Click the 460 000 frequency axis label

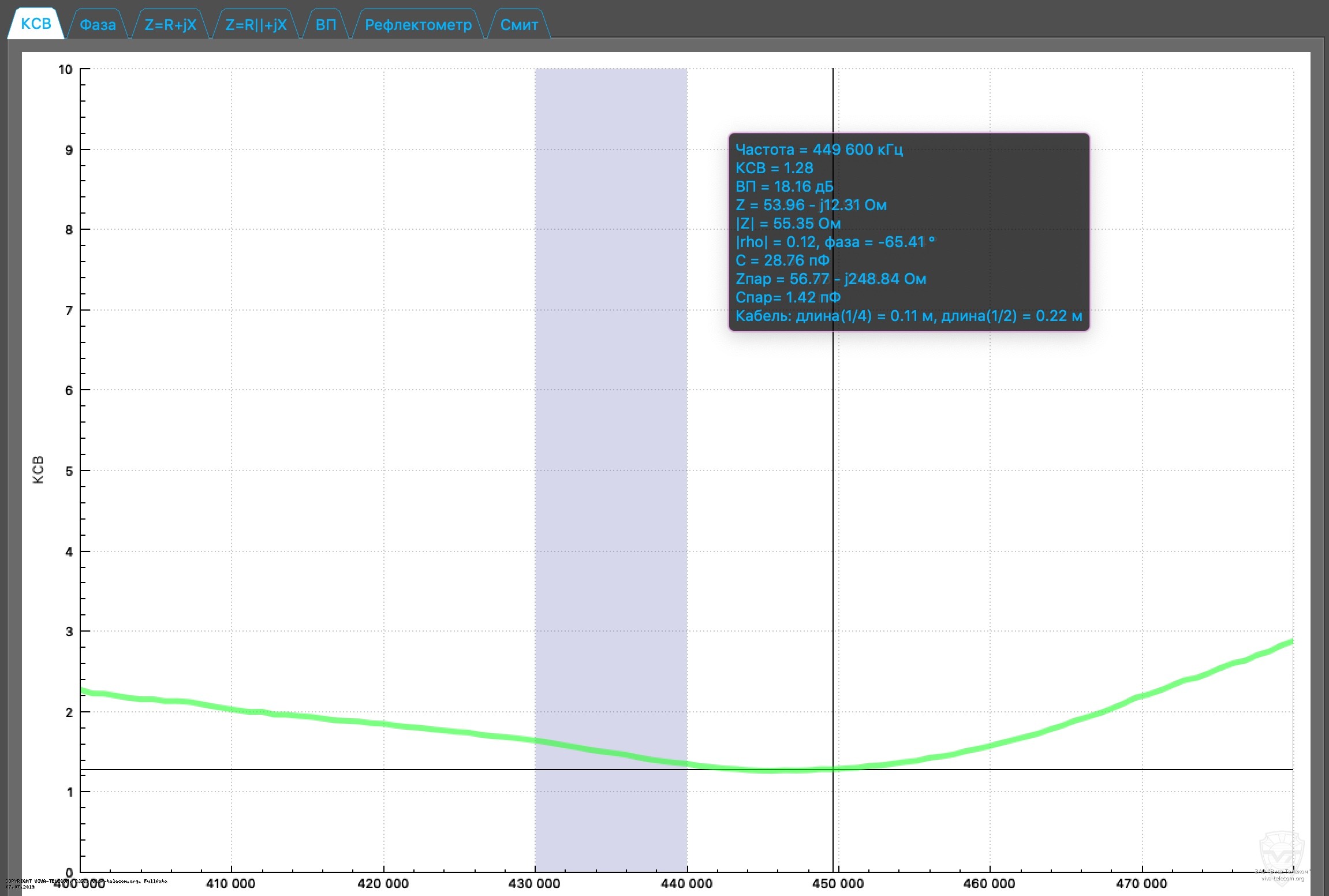tap(989, 883)
